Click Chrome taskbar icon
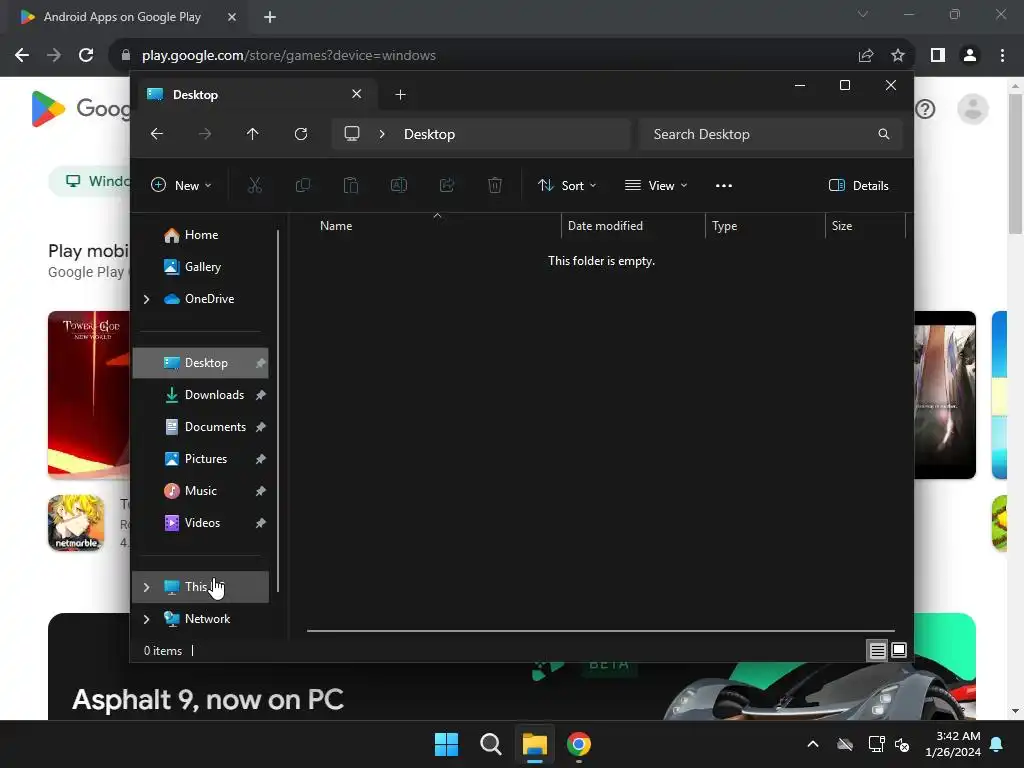Image resolution: width=1024 pixels, height=768 pixels. [x=579, y=744]
